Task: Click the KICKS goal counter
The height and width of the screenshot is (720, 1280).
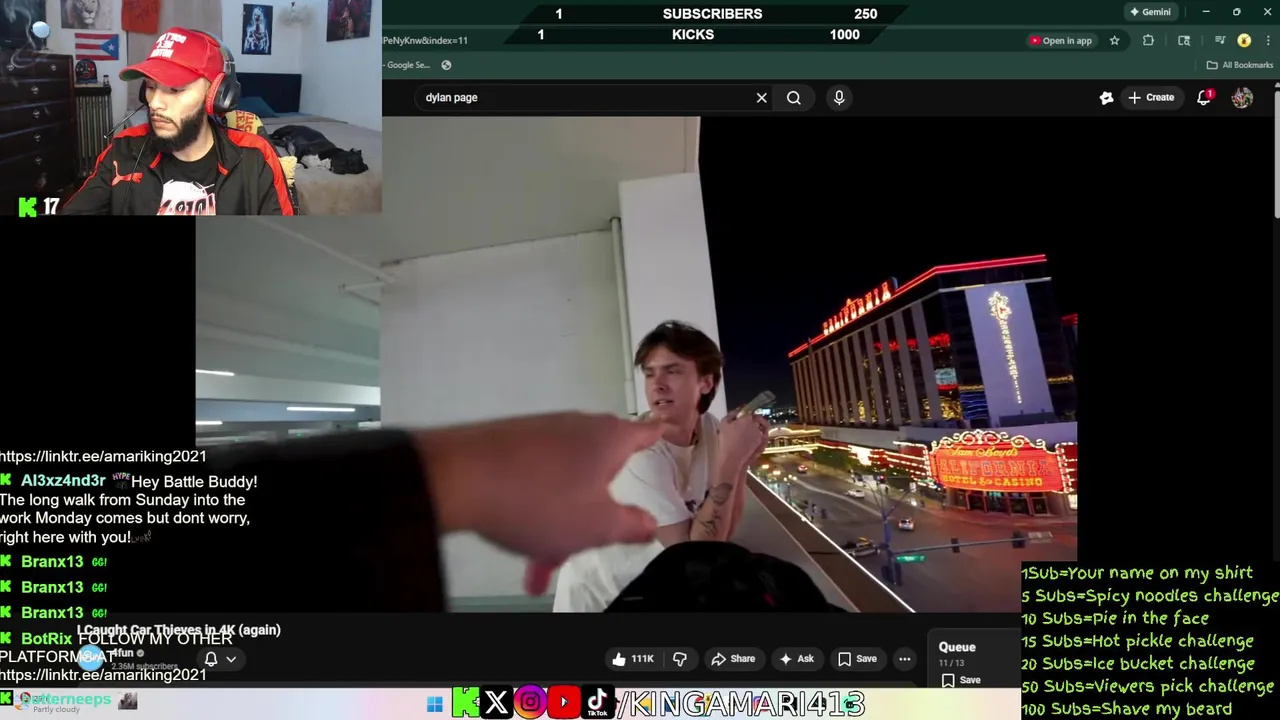Action: 693,35
